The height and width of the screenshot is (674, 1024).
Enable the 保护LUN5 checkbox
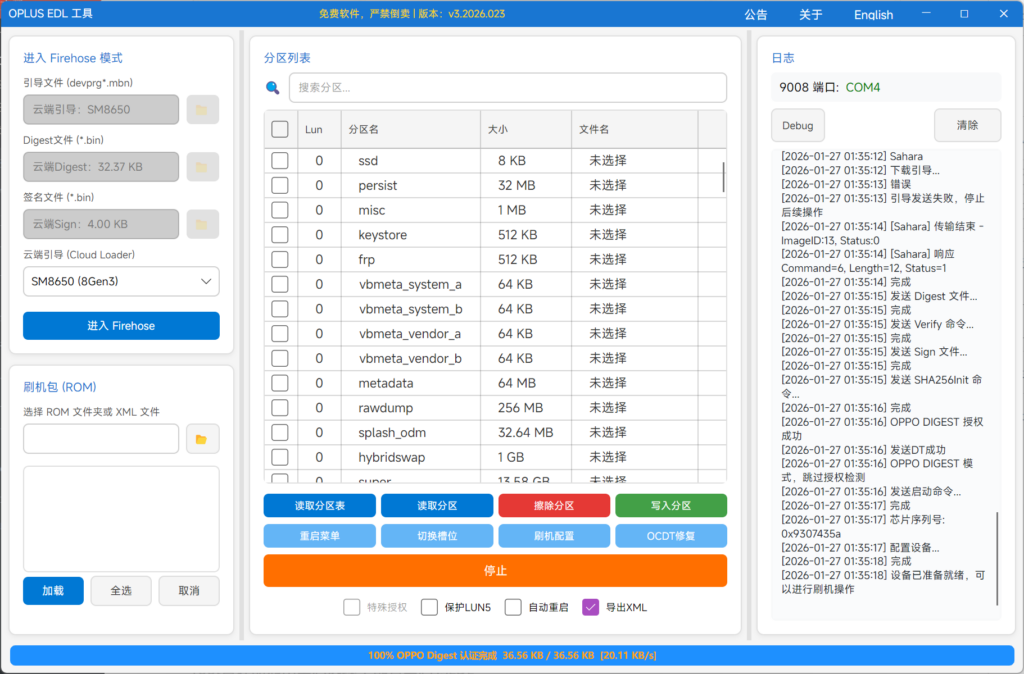[x=430, y=607]
